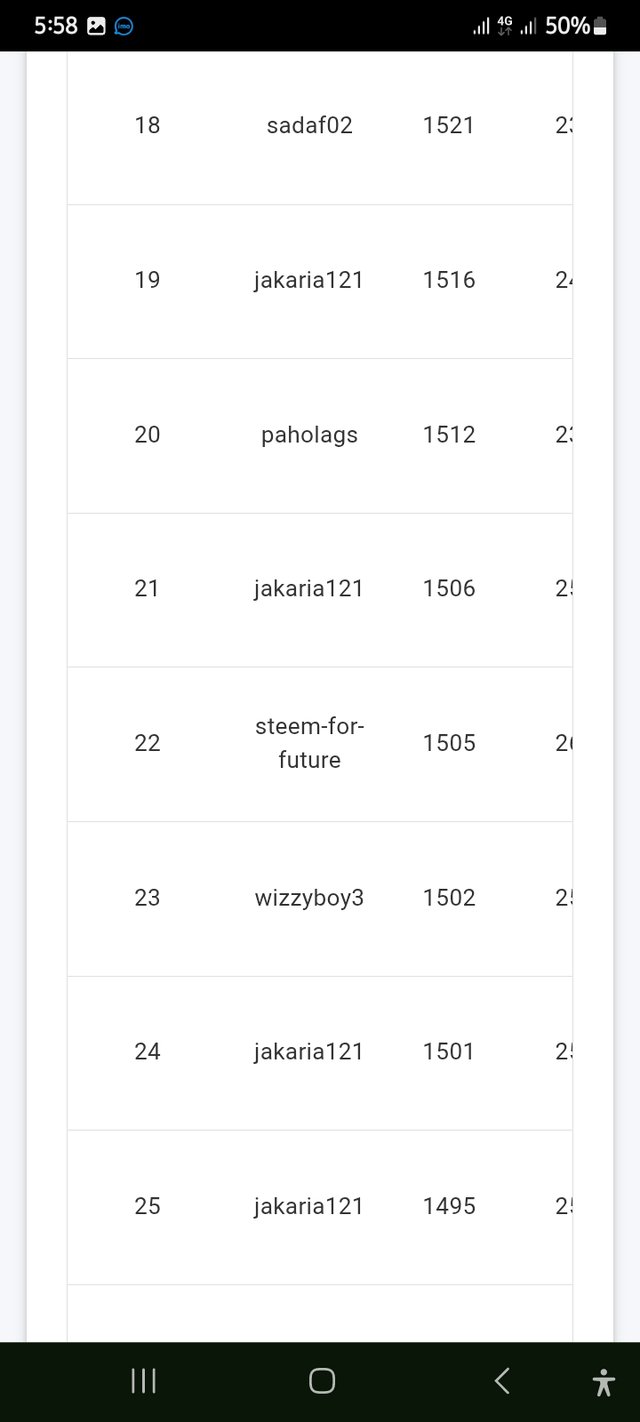
Task: Click rank number 21 cell
Action: (147, 588)
